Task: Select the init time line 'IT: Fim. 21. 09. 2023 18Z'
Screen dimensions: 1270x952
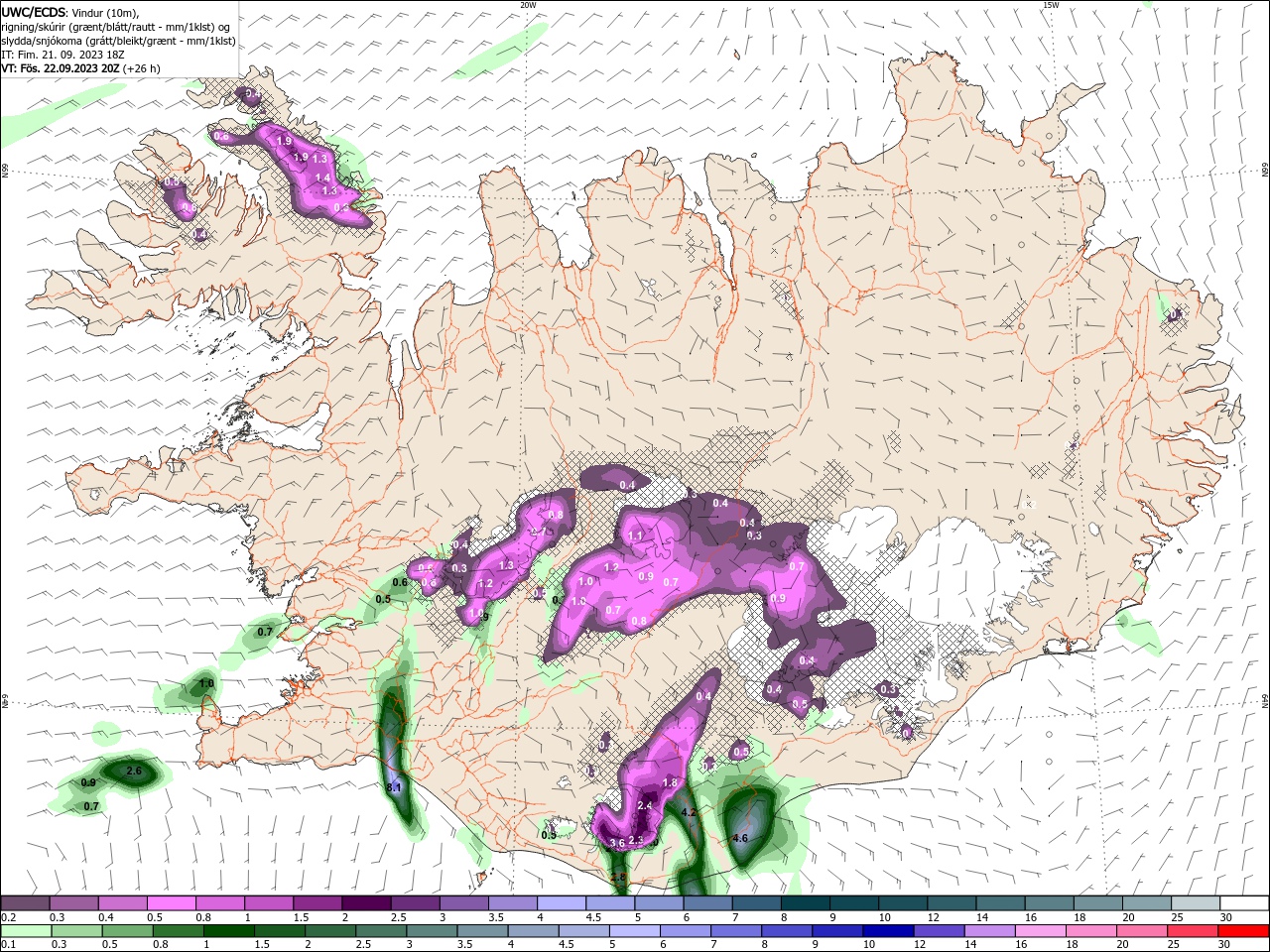Action: [x=61, y=55]
